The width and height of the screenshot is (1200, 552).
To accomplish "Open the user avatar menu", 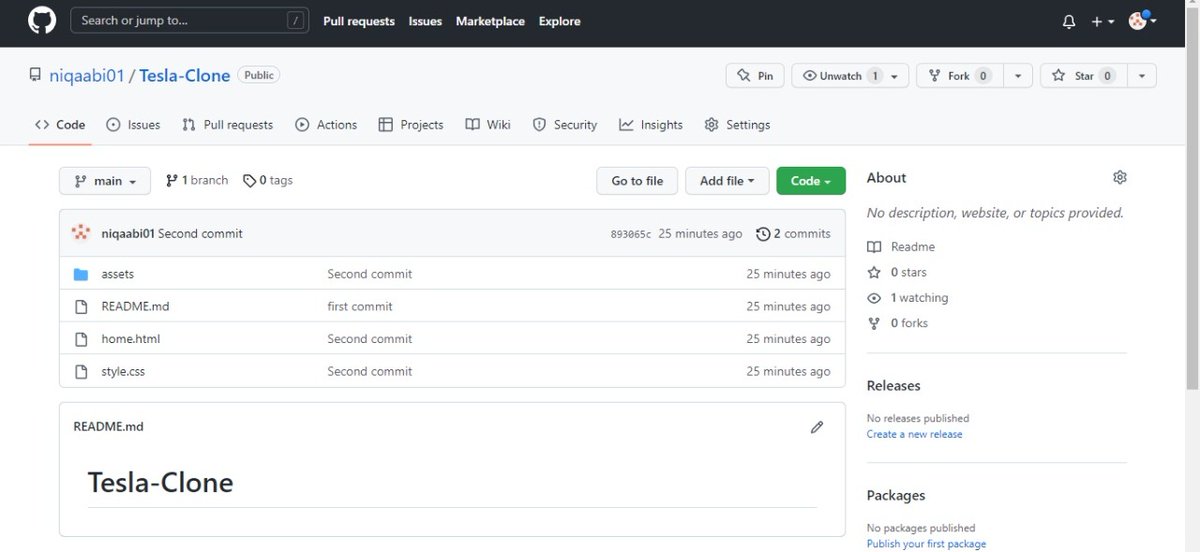I will (1142, 20).
